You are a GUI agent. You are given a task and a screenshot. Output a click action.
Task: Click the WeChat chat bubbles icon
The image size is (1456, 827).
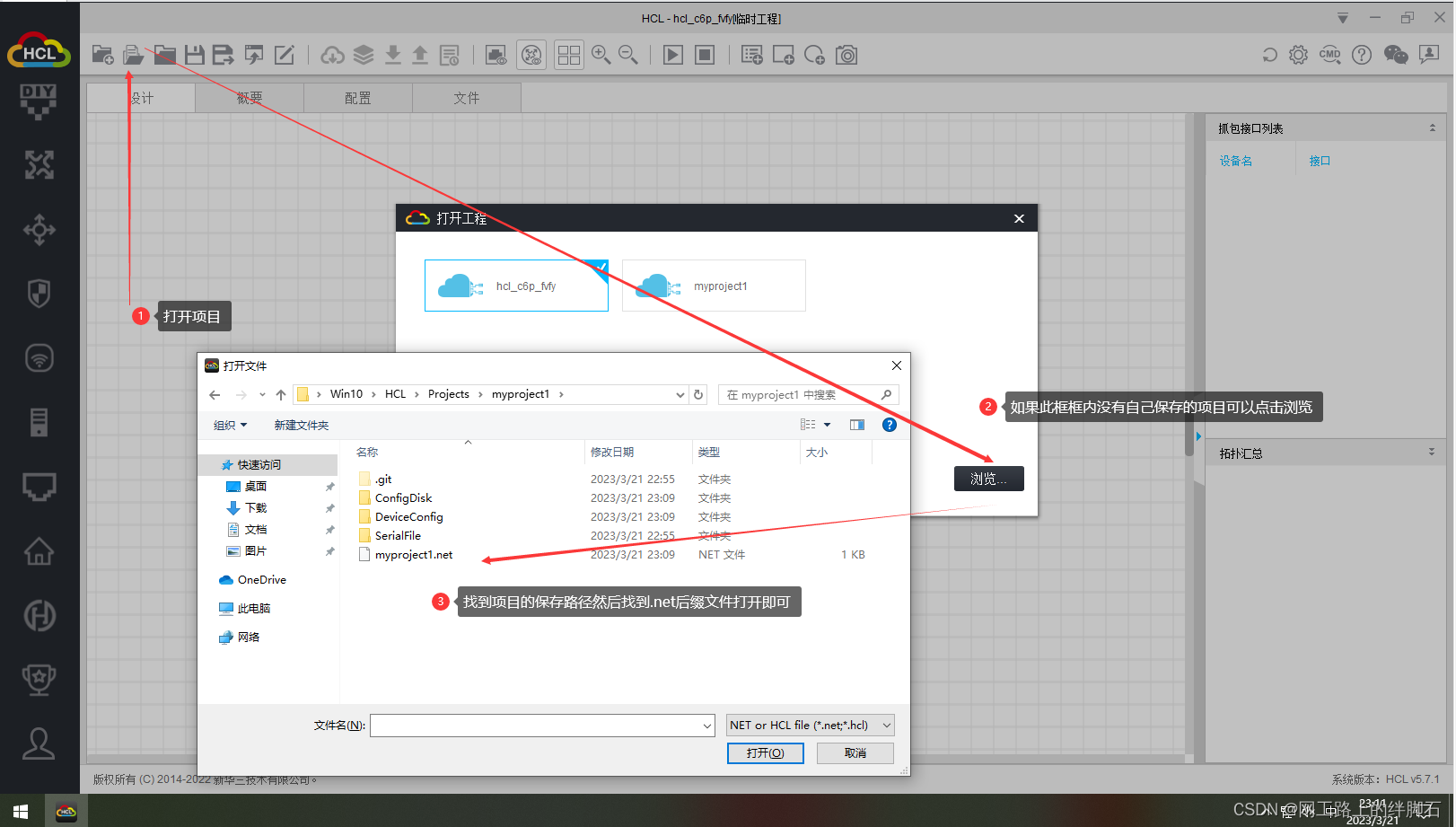[x=1396, y=55]
